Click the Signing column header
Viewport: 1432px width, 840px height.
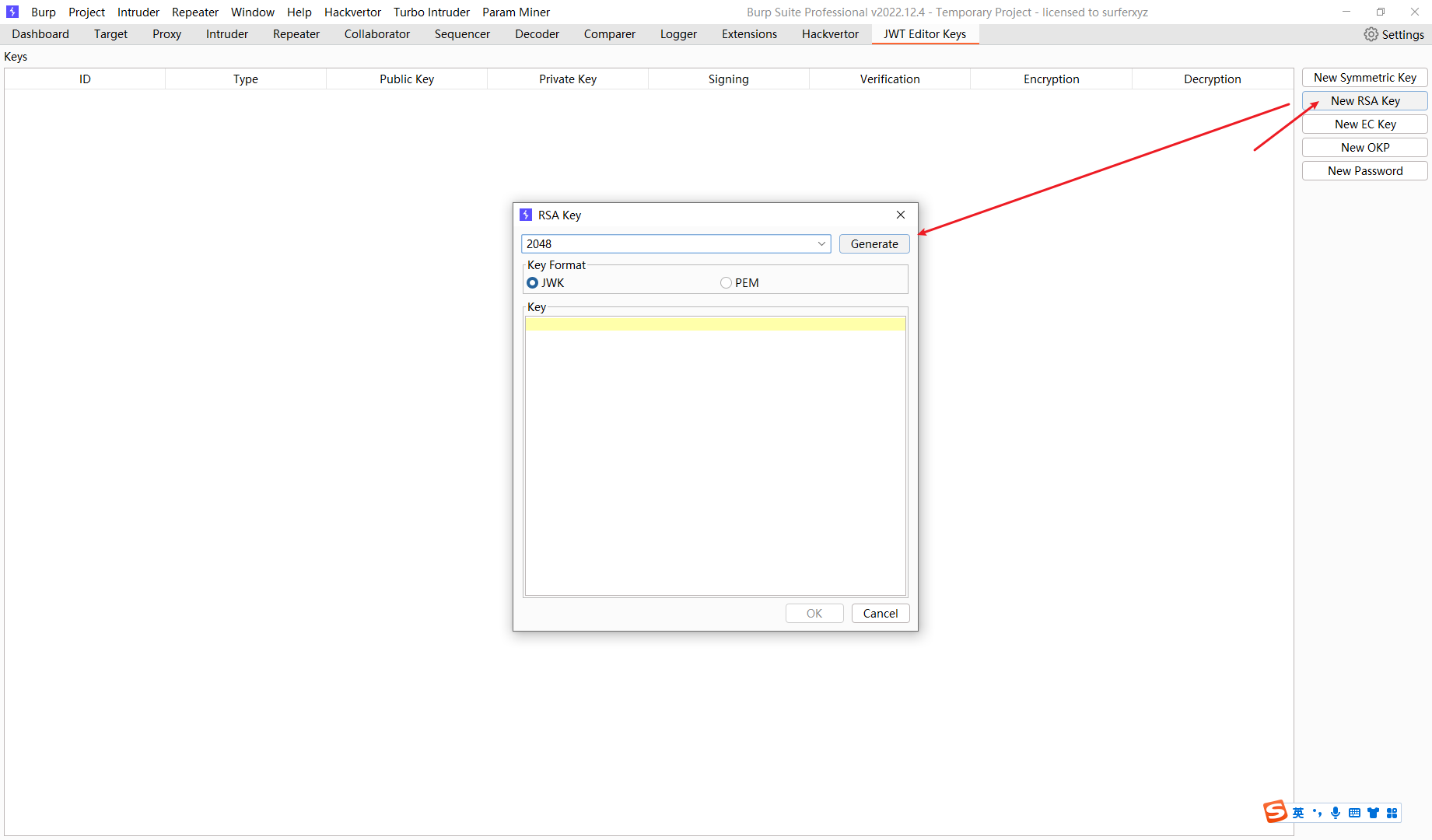729,79
